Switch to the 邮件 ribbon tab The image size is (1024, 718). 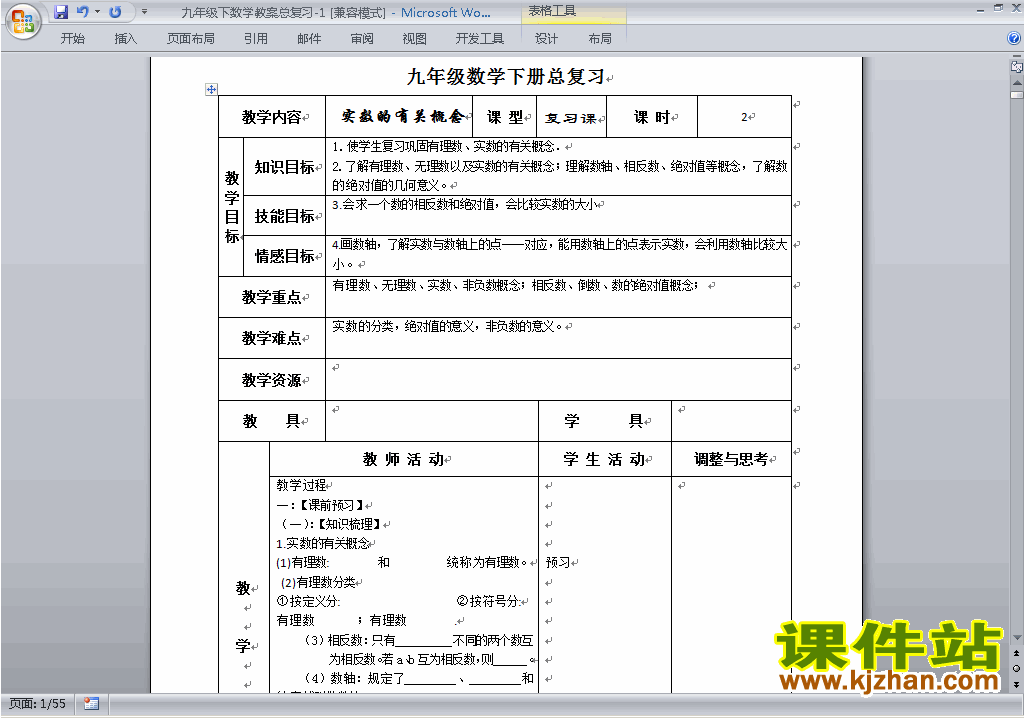pos(309,39)
